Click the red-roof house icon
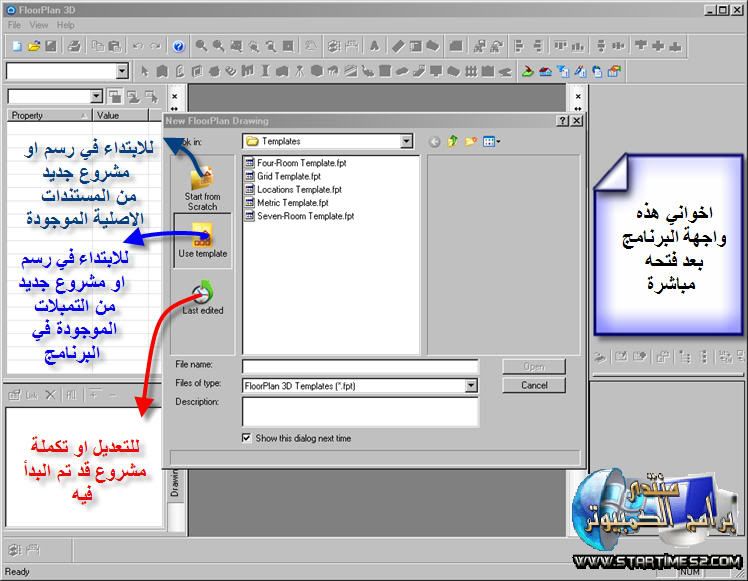The height and width of the screenshot is (581, 748). (x=545, y=72)
